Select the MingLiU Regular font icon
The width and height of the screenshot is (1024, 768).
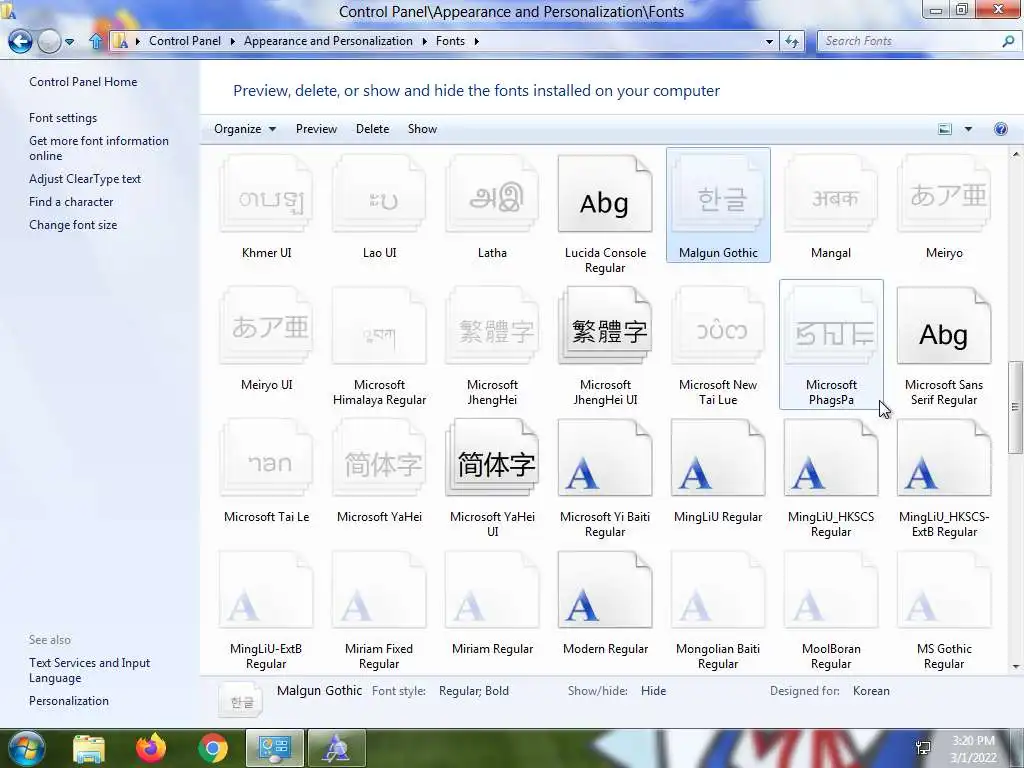718,458
